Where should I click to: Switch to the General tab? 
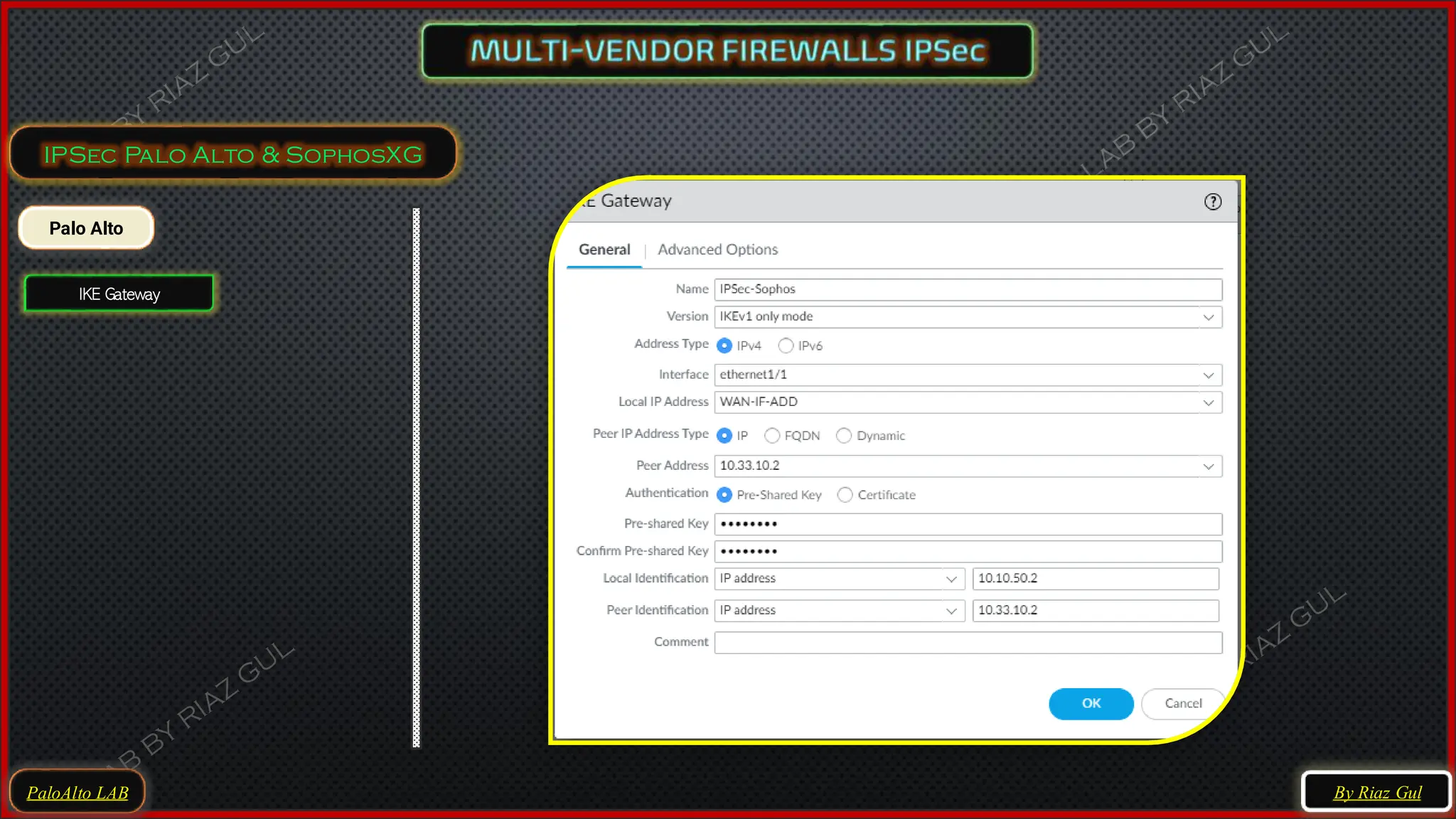[604, 250]
